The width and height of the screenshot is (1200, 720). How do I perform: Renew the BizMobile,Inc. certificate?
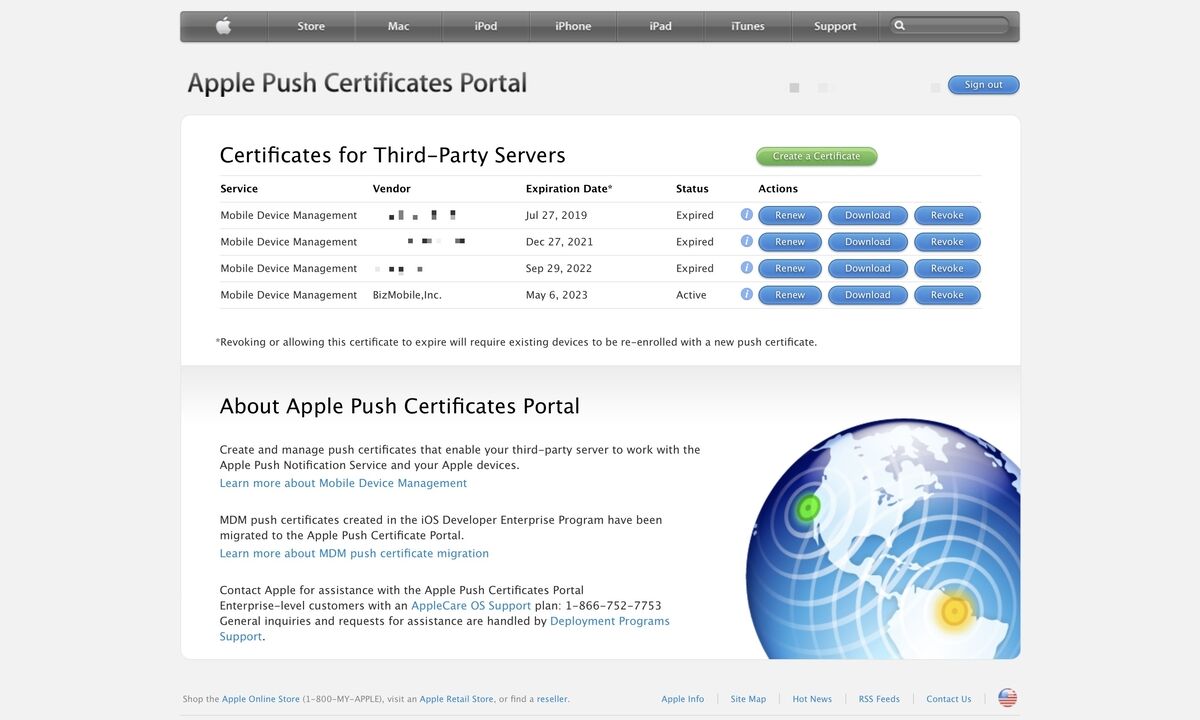click(x=790, y=295)
